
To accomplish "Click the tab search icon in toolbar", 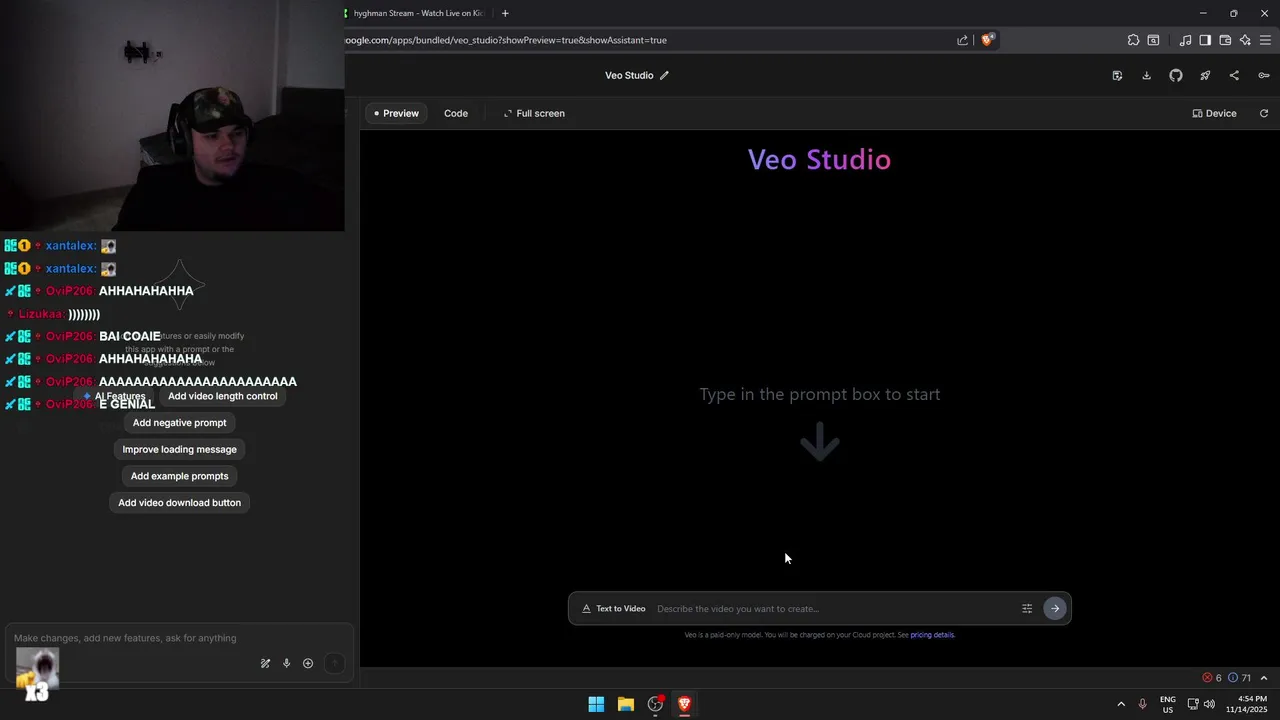I will pos(1153,40).
